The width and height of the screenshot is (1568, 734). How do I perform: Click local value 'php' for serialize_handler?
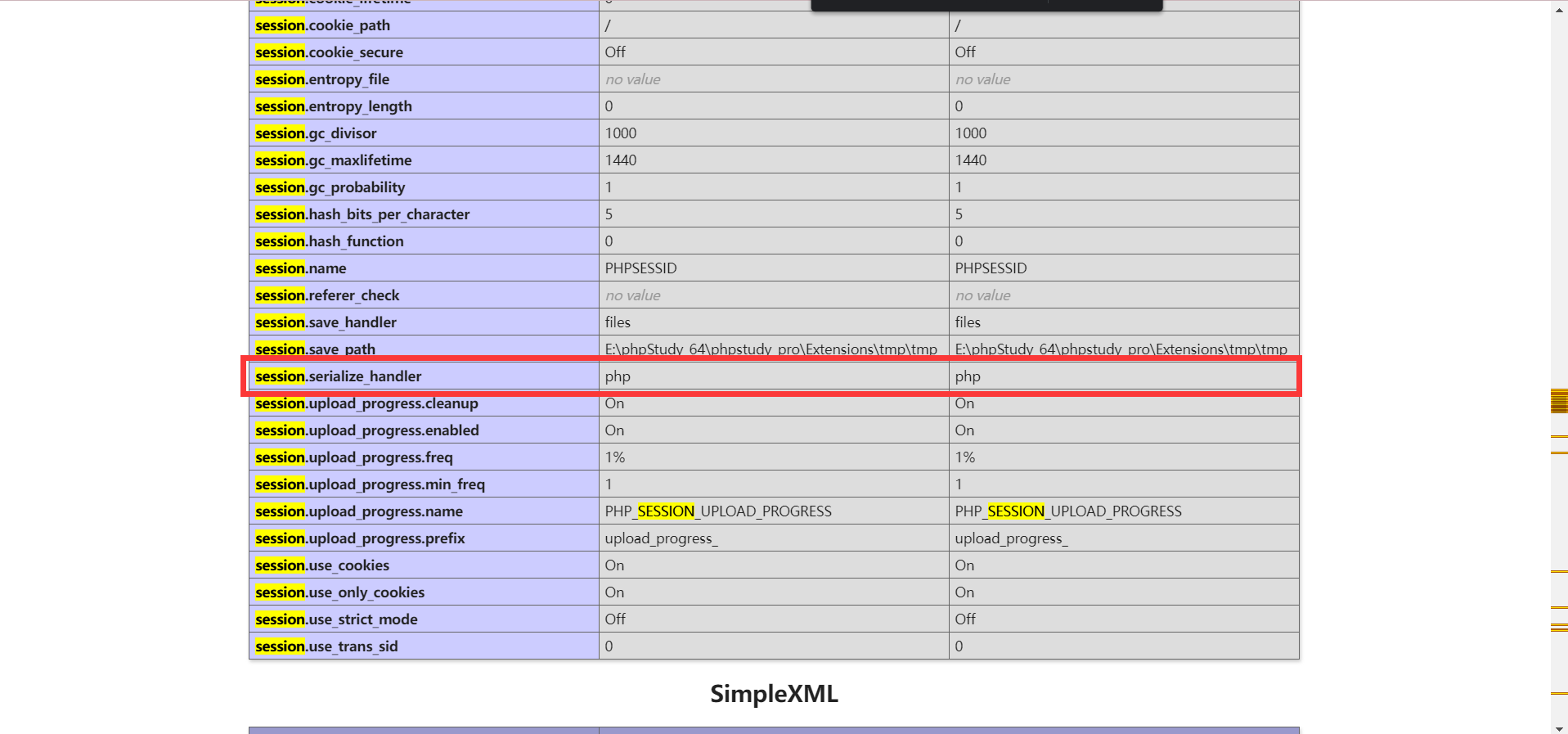pyautogui.click(x=618, y=376)
